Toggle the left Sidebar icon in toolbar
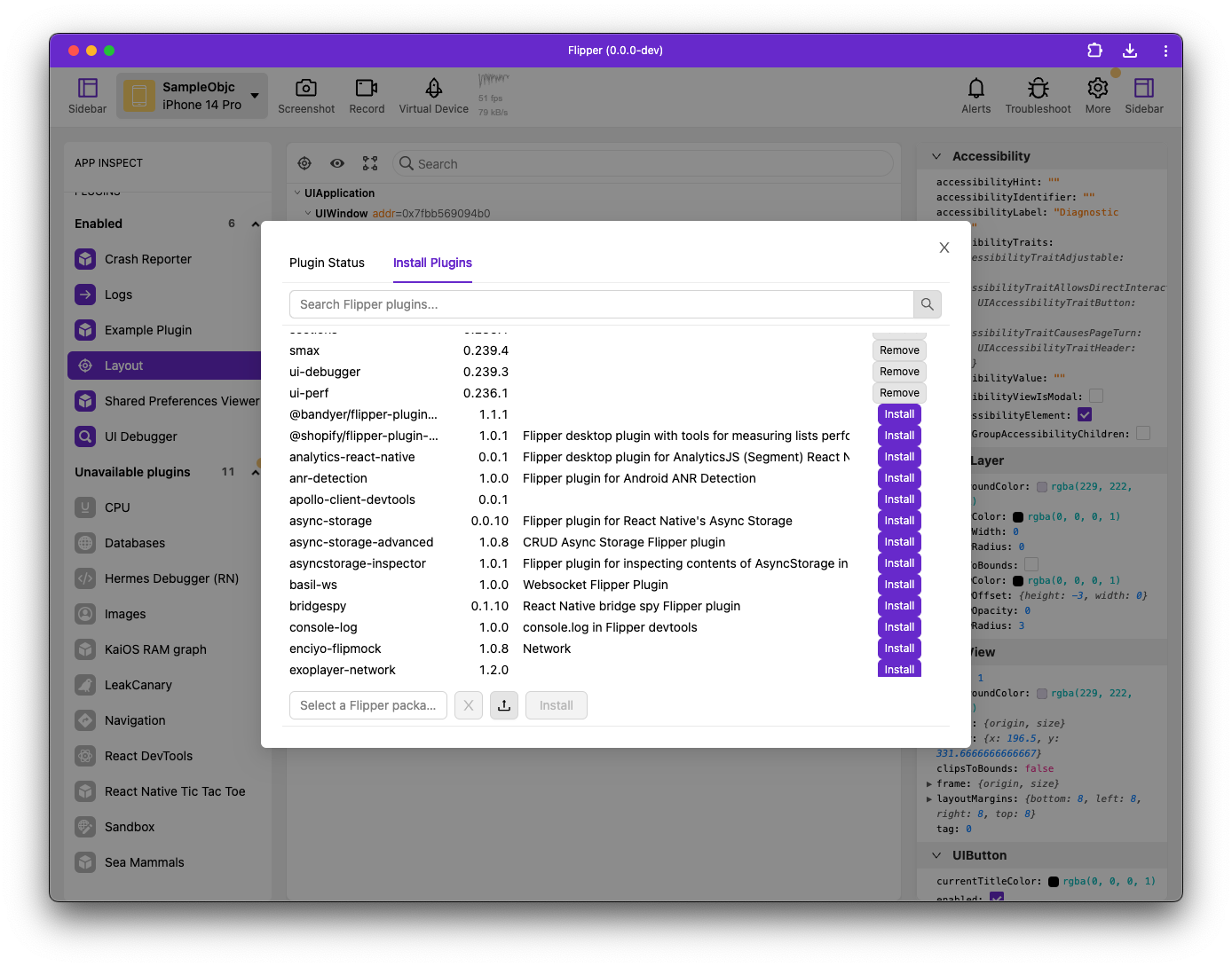This screenshot has height=967, width=1232. [x=87, y=95]
